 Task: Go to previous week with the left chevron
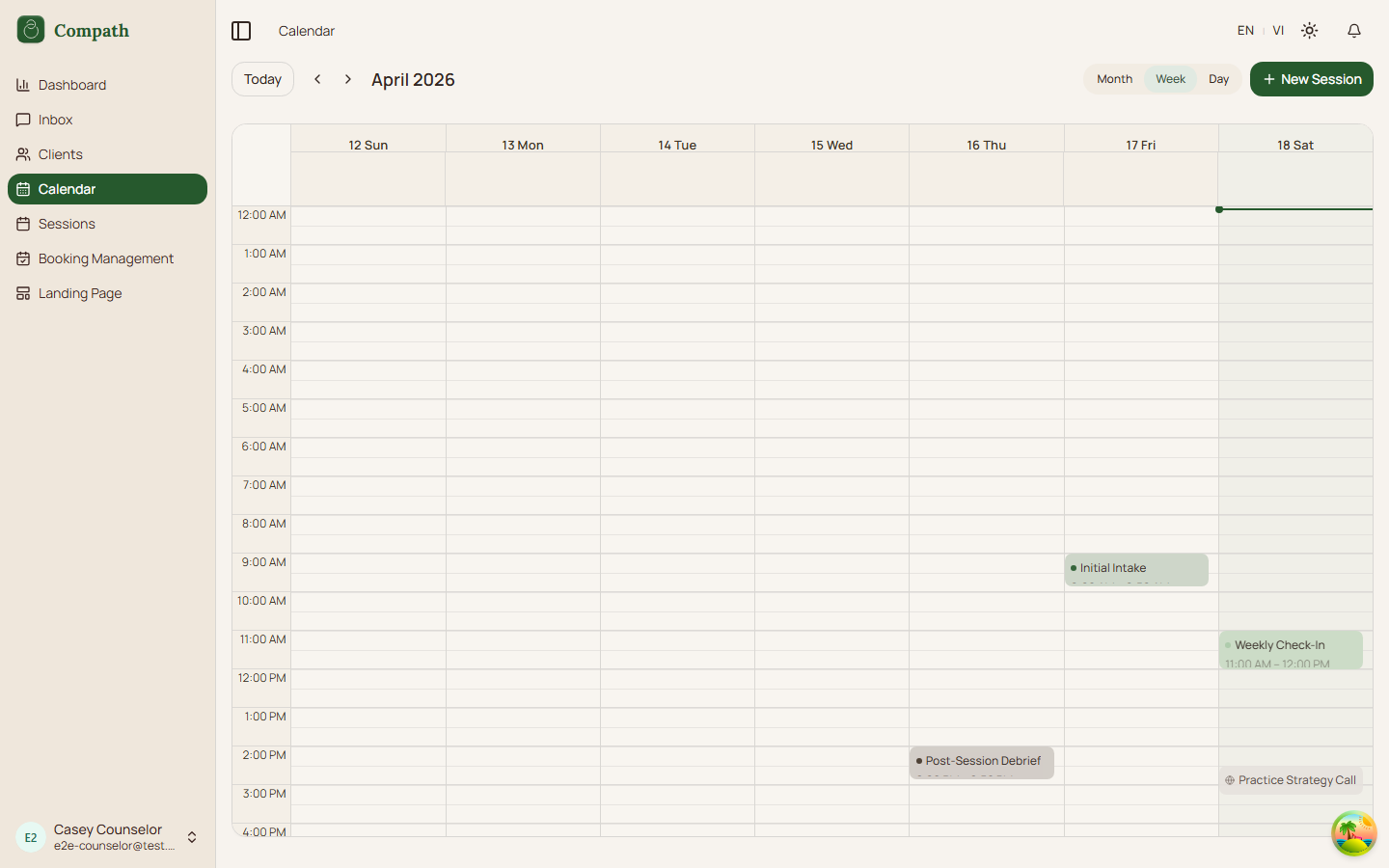point(317,79)
